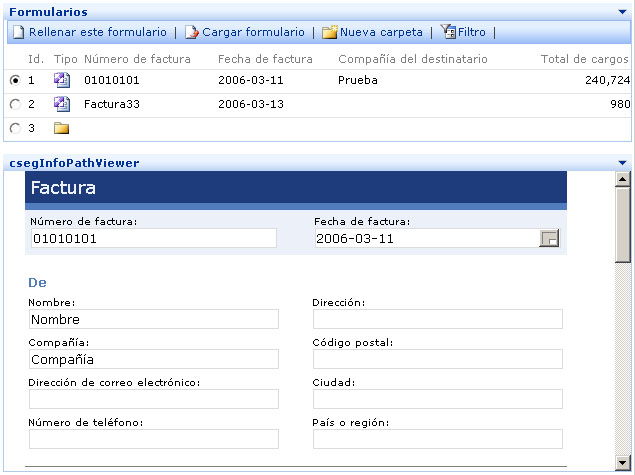Click total 980 cell

(x=620, y=104)
